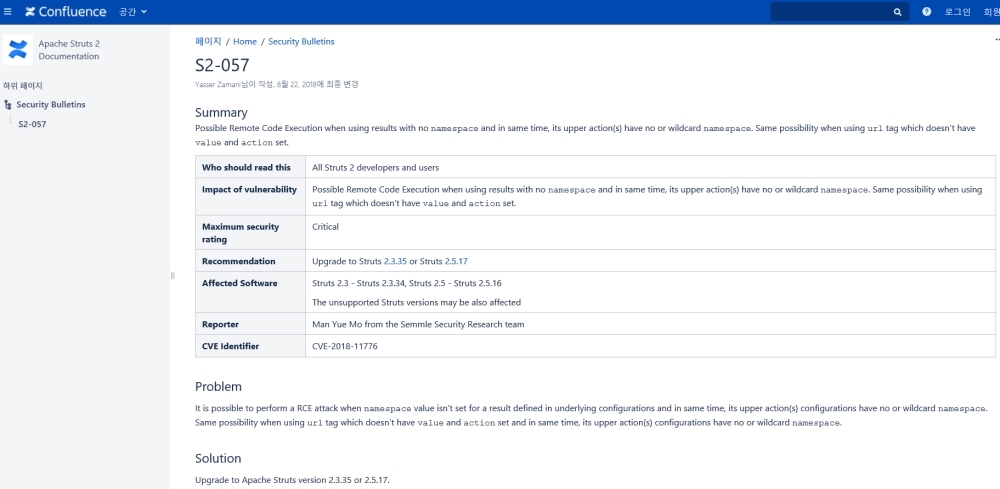Click the Problem heading
This screenshot has width=1000, height=489.
click(219, 387)
